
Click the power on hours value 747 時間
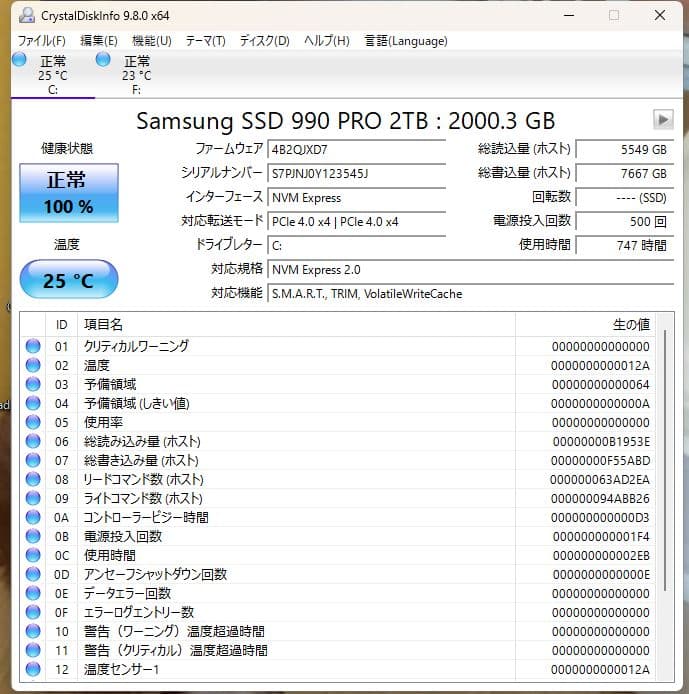pos(625,245)
